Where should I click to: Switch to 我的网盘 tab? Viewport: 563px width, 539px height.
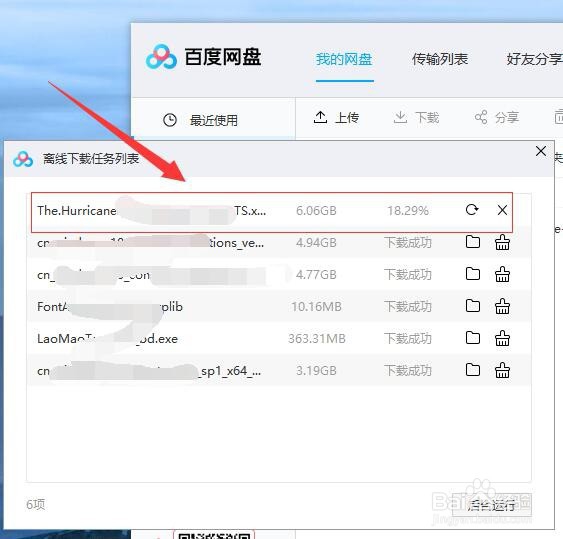pyautogui.click(x=344, y=59)
